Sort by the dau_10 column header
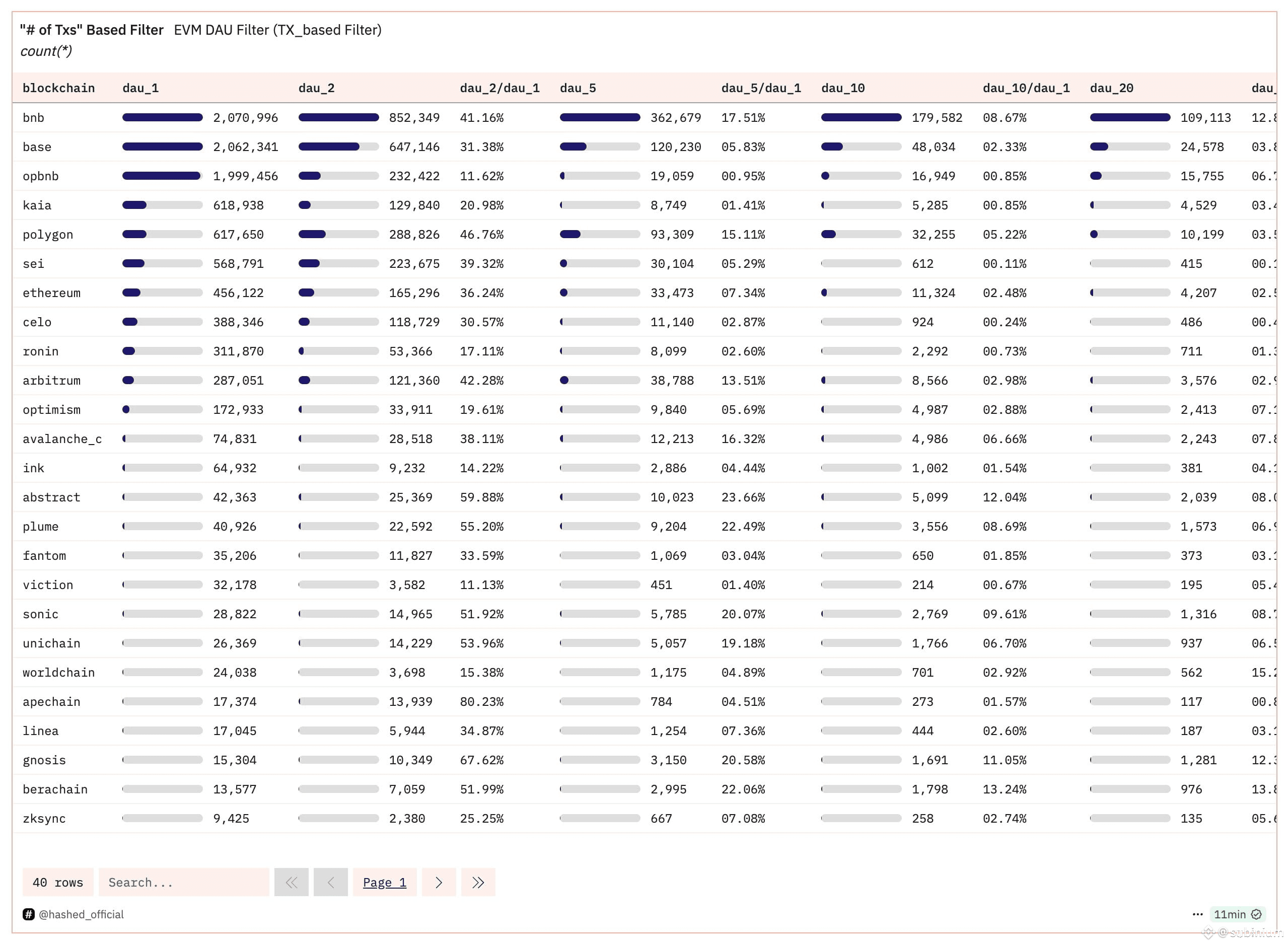The width and height of the screenshot is (1288, 945). (x=843, y=88)
